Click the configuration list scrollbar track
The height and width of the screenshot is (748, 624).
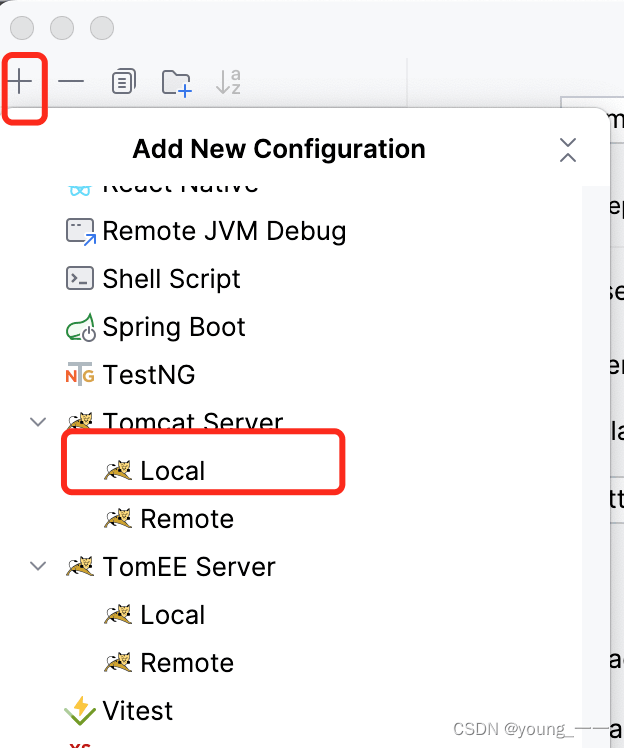coord(595,468)
